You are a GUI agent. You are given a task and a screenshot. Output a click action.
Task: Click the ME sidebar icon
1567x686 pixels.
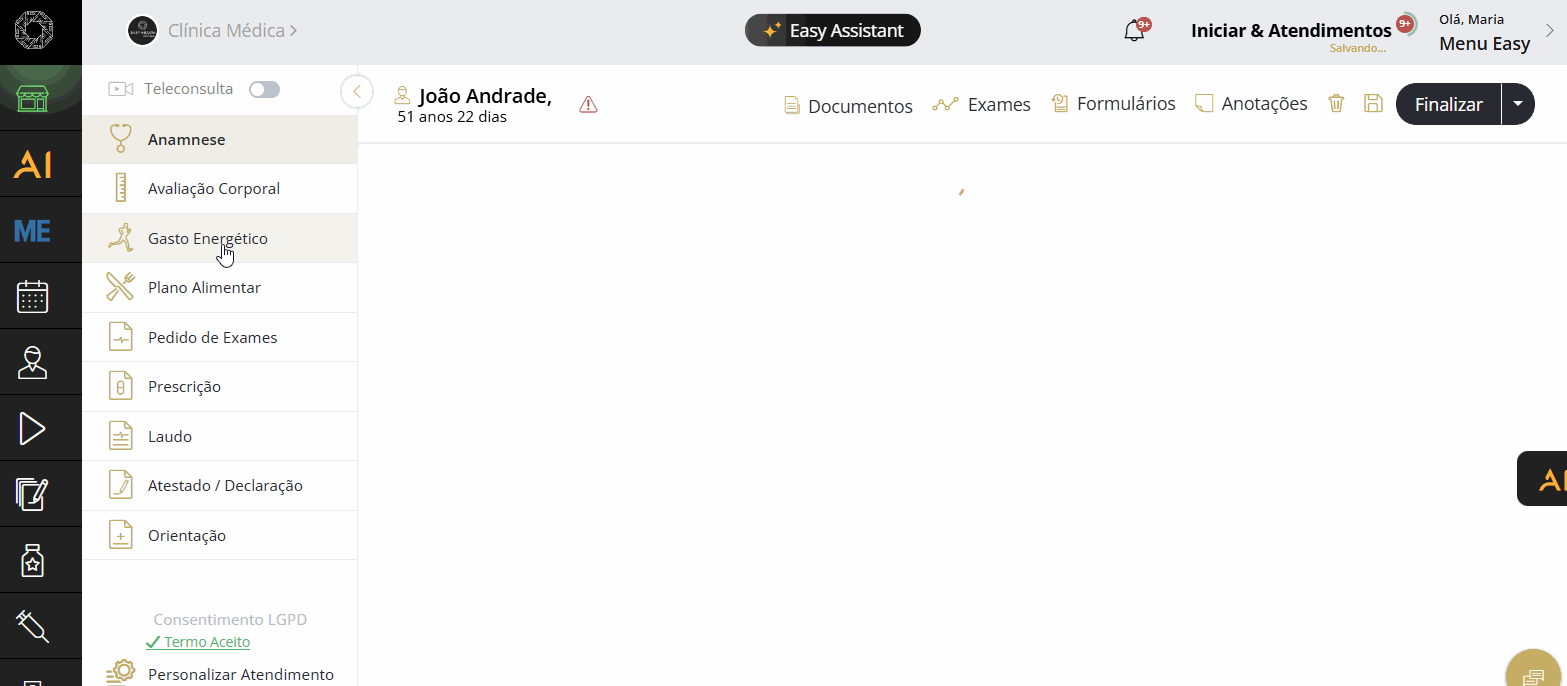pyautogui.click(x=33, y=231)
